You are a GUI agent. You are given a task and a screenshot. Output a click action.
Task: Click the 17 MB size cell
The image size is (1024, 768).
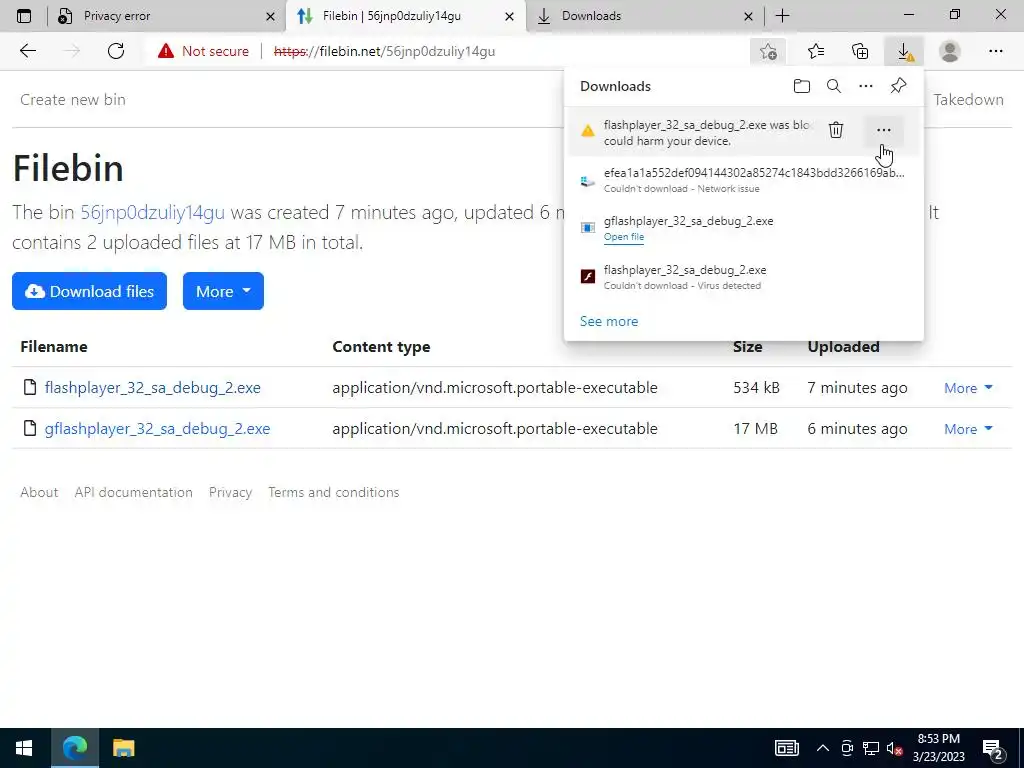(x=755, y=428)
